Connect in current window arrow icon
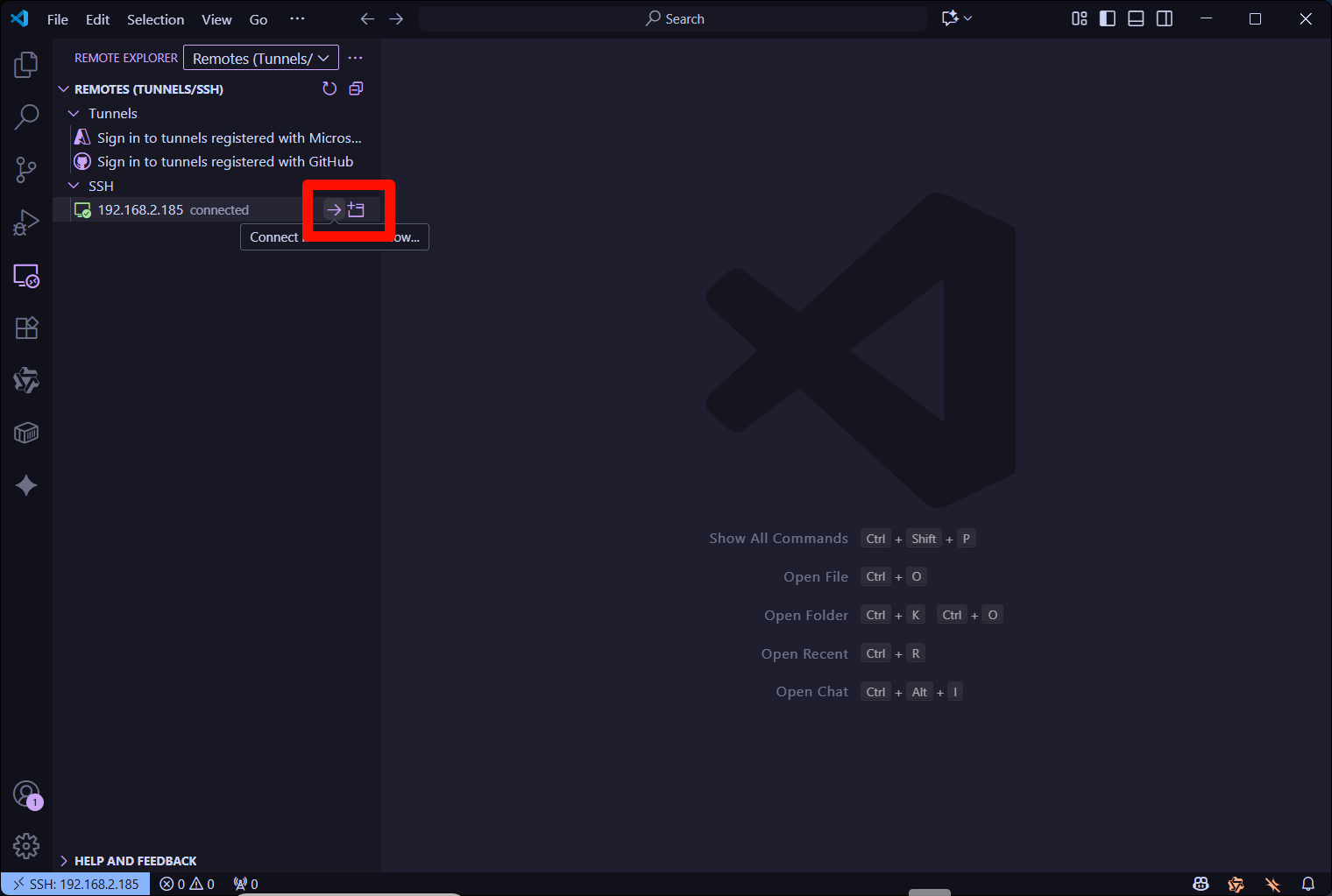Image resolution: width=1332 pixels, height=896 pixels. click(x=334, y=210)
